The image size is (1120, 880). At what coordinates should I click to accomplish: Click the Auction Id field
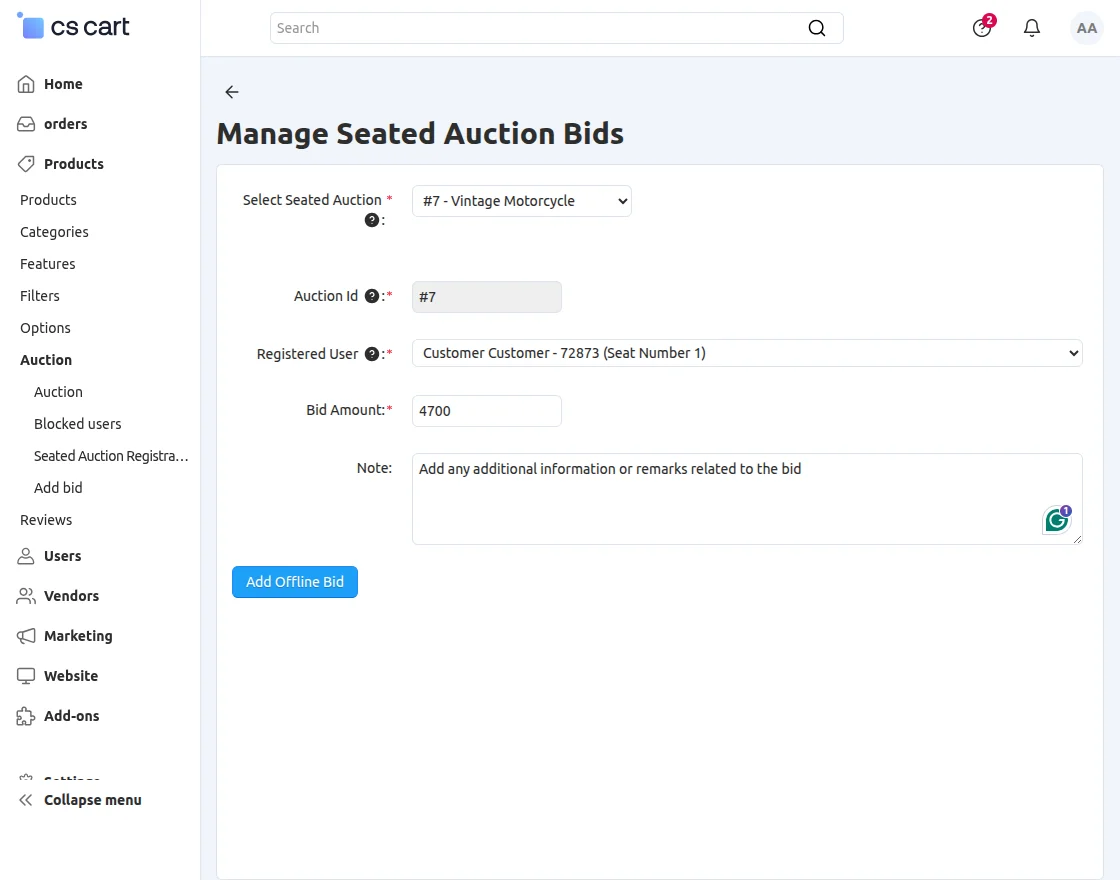coord(486,297)
